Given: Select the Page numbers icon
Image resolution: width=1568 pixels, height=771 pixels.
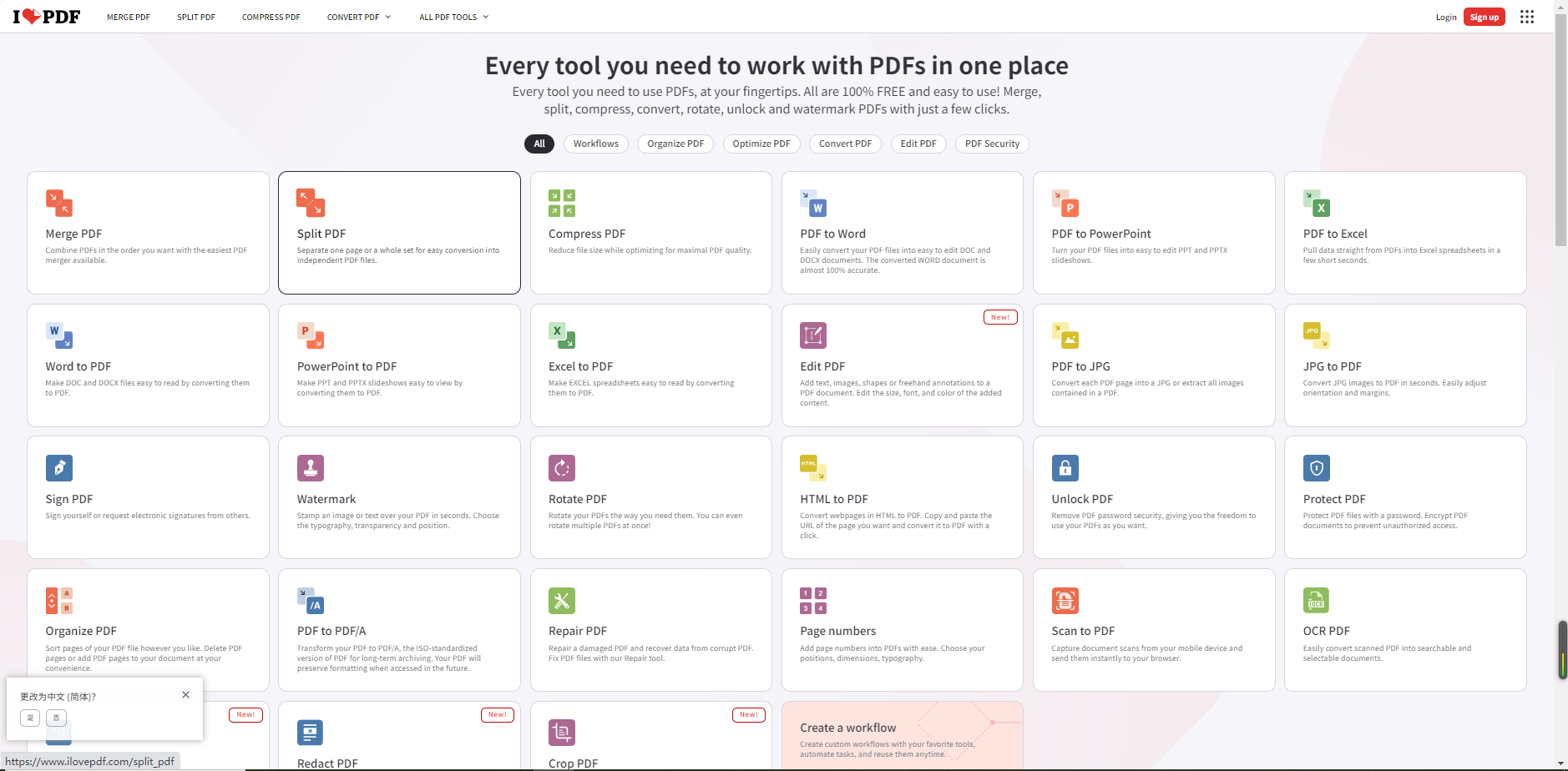Looking at the screenshot, I should 813,601.
